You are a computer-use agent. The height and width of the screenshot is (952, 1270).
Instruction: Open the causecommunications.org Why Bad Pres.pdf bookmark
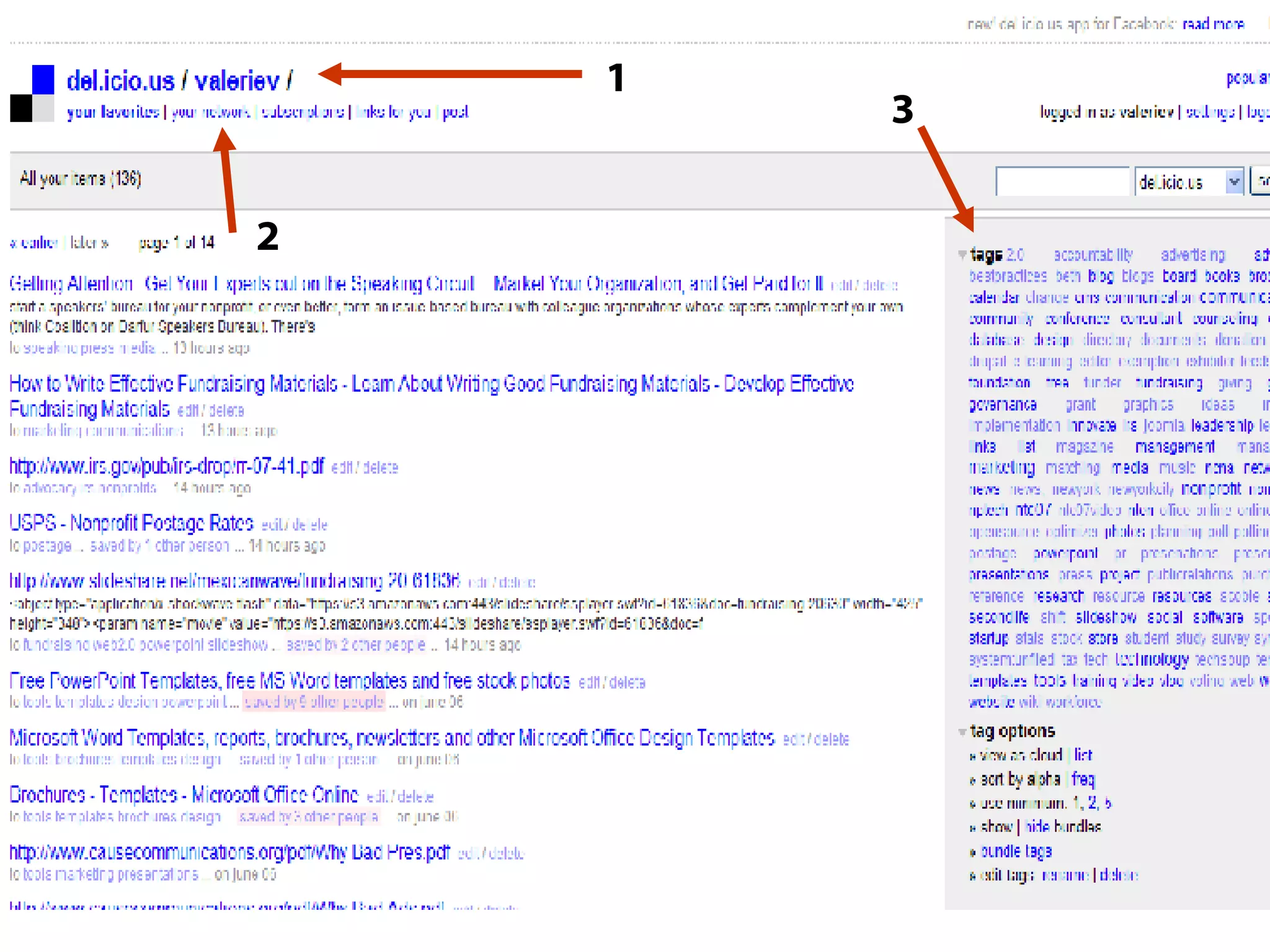229,852
